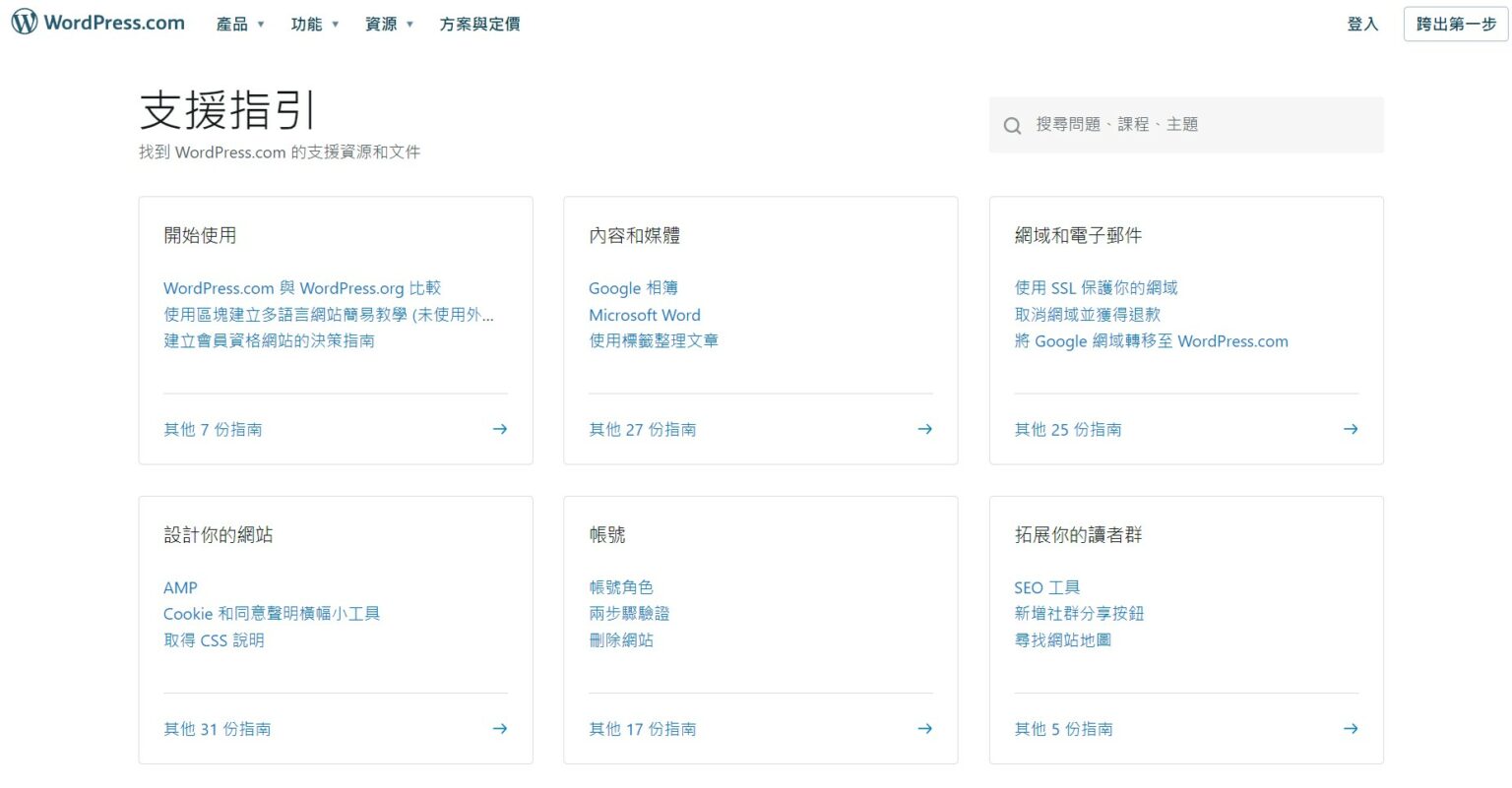Expand the 產品 dropdown menu
This screenshot has width=1512, height=788.
click(240, 25)
